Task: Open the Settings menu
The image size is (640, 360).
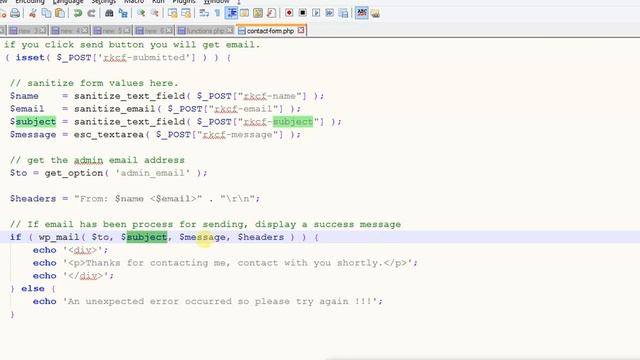Action: (x=104, y=2)
